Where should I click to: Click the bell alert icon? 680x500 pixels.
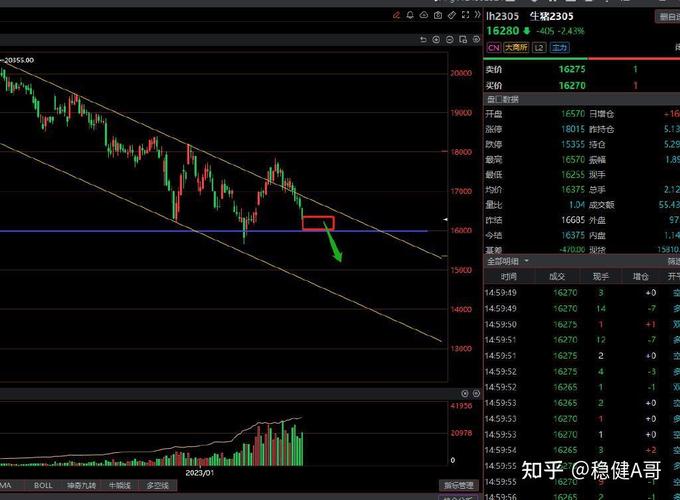coord(410,15)
